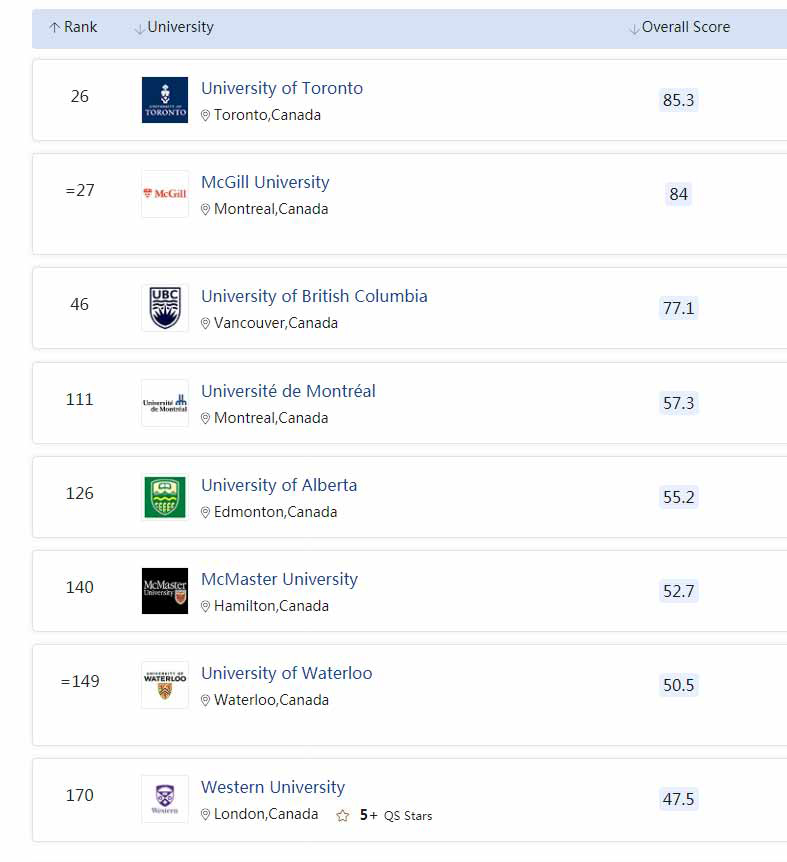787x862 pixels.
Task: Open the Université de Montréal link
Action: 288,391
